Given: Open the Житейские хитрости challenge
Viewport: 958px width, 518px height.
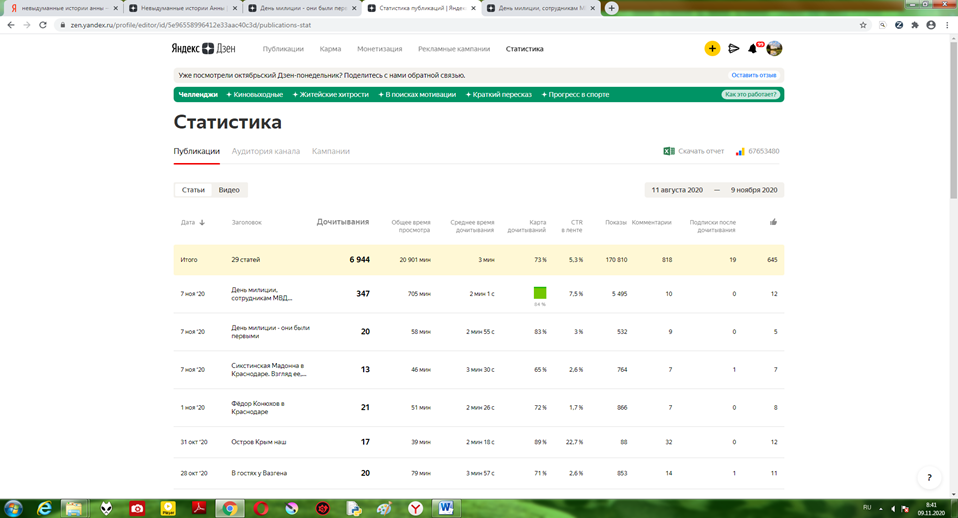Looking at the screenshot, I should point(331,95).
